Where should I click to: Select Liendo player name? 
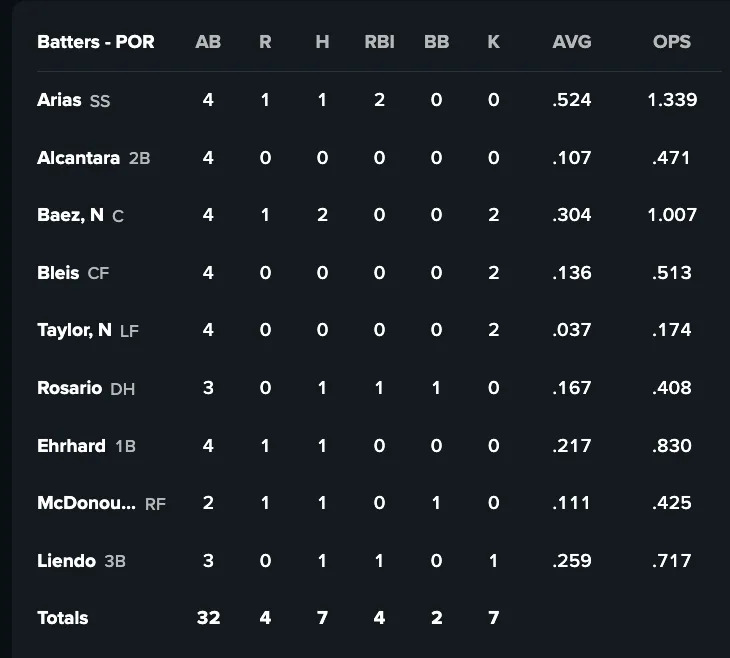(x=66, y=560)
